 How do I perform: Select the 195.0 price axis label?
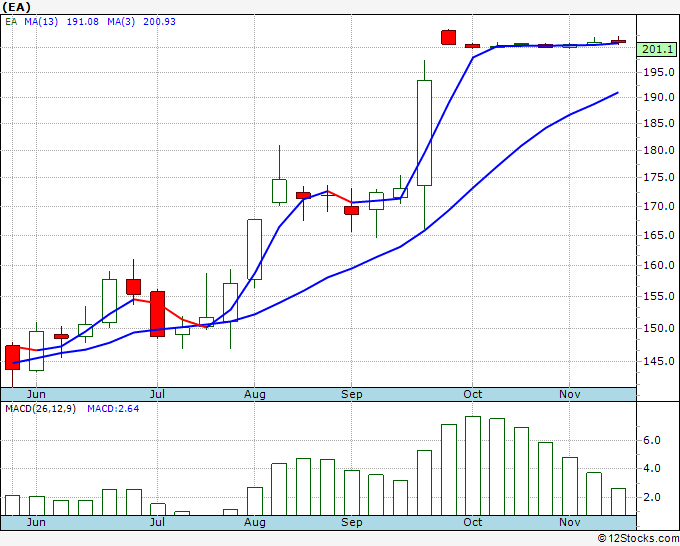point(659,72)
